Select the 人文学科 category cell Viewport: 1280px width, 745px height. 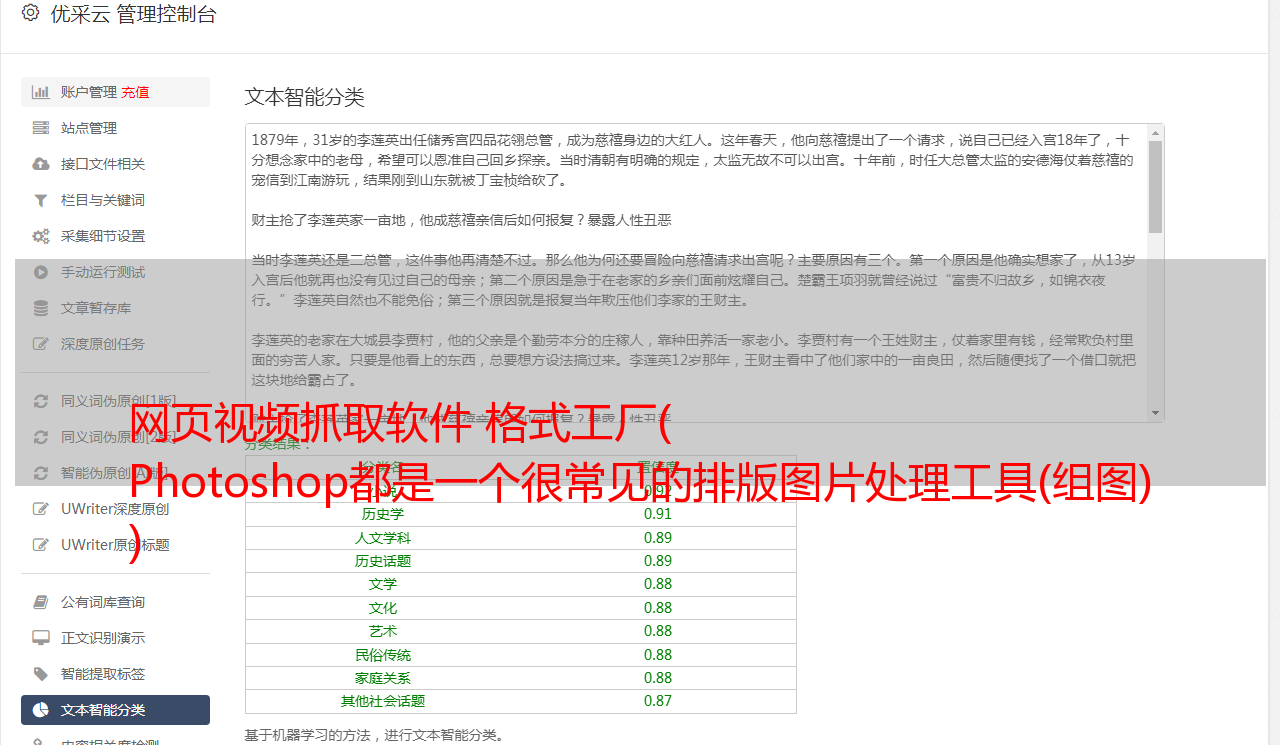click(x=383, y=538)
